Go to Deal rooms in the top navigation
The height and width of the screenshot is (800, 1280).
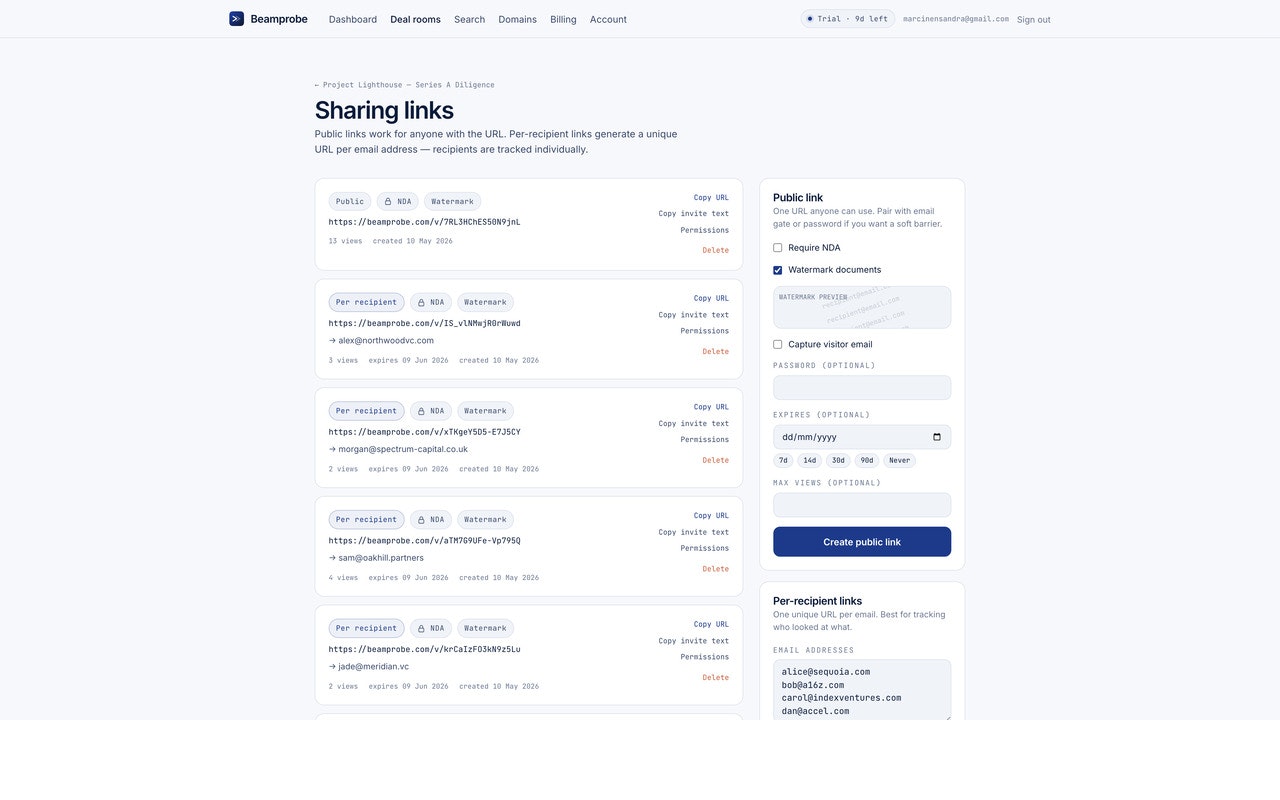pos(415,19)
